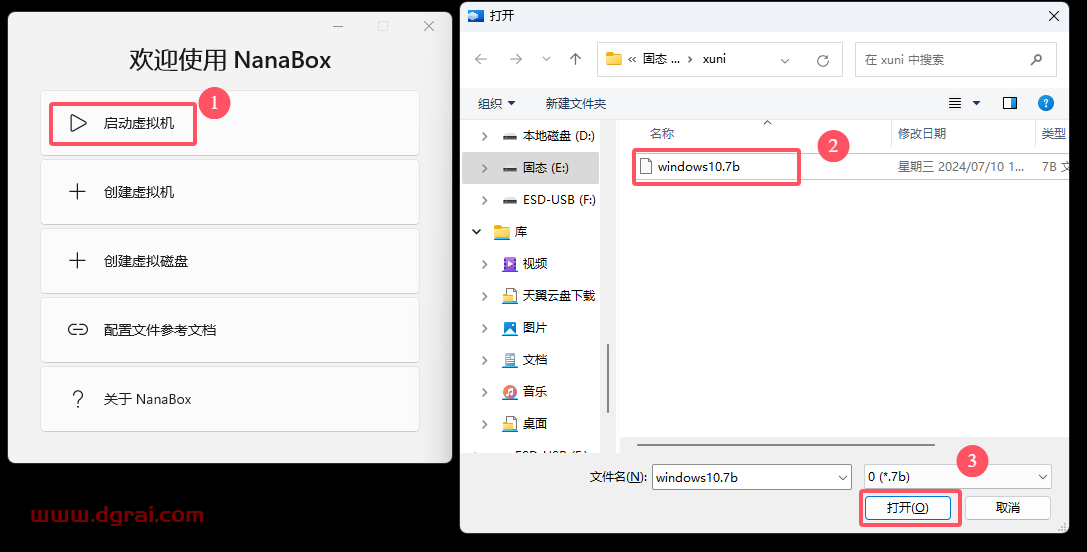This screenshot has height=552, width=1087.
Task: Click the file list horizontal scrollbar
Action: pyautogui.click(x=785, y=445)
